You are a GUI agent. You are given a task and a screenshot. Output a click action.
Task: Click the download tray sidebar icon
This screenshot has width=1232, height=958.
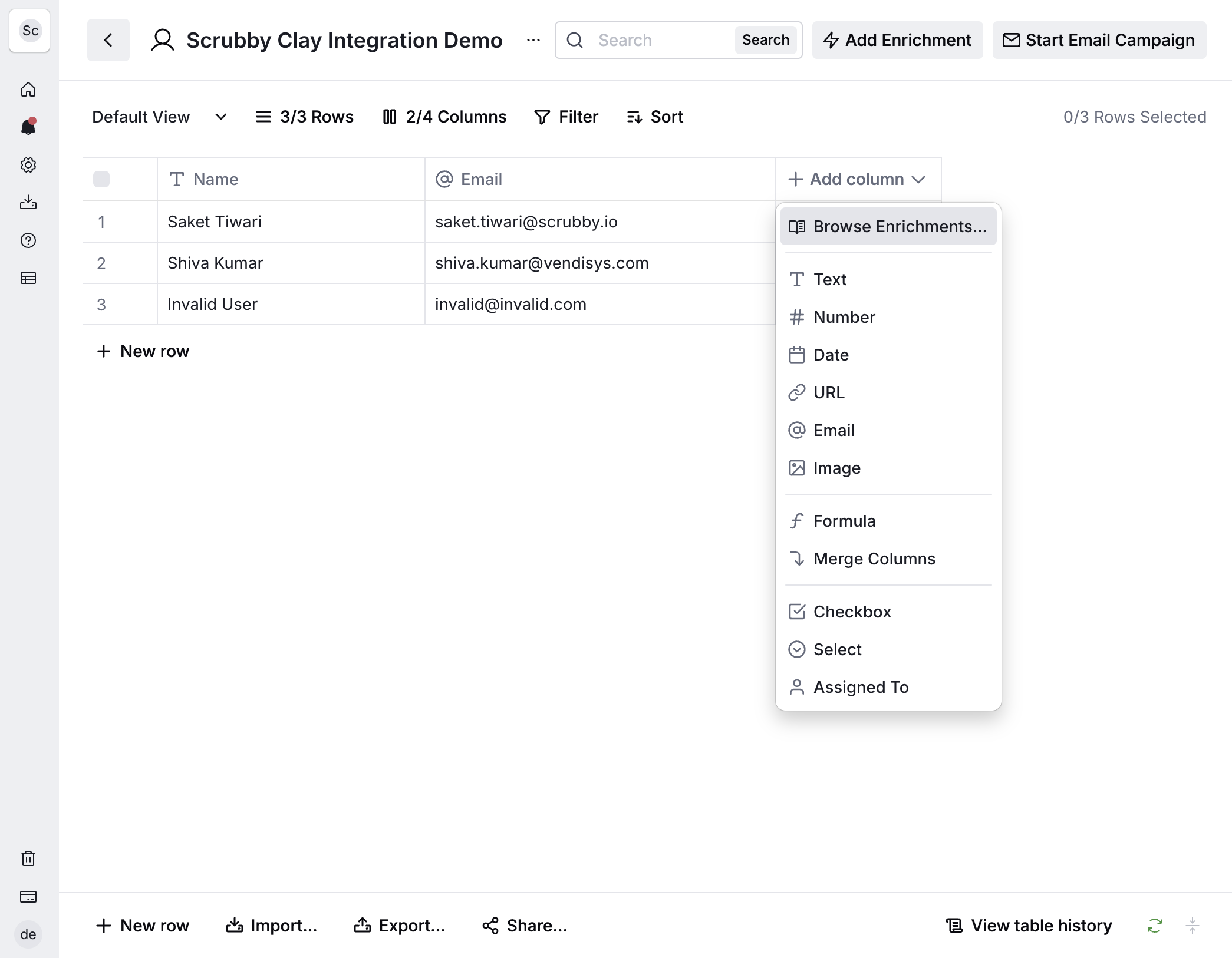pos(28,203)
